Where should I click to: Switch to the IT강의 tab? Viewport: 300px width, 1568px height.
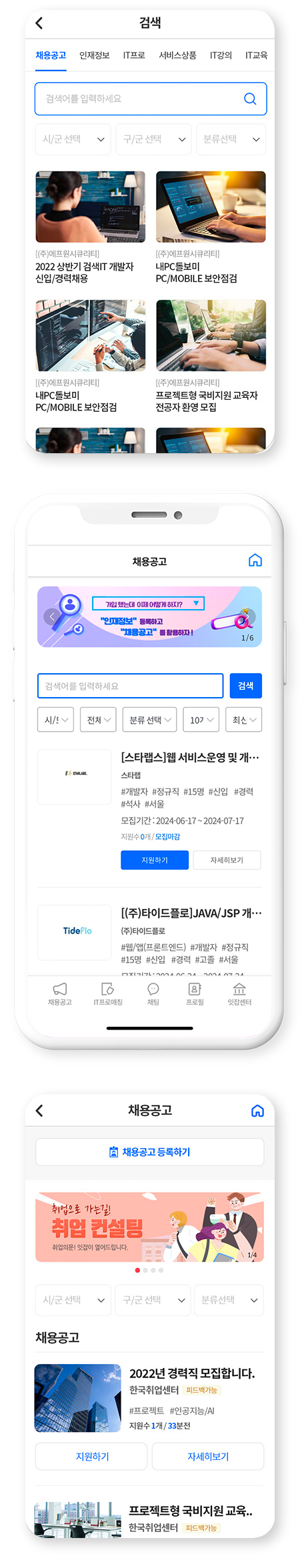[221, 55]
